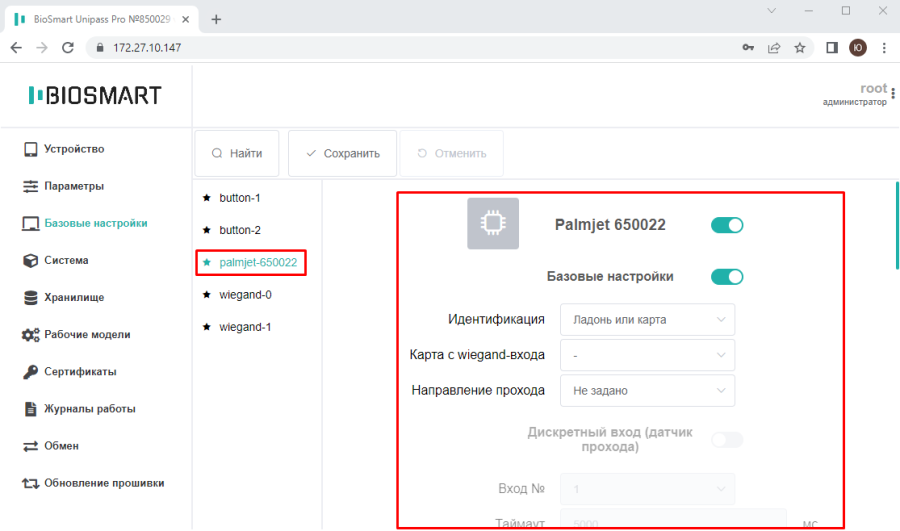Open the root user menu dots

click(893, 94)
